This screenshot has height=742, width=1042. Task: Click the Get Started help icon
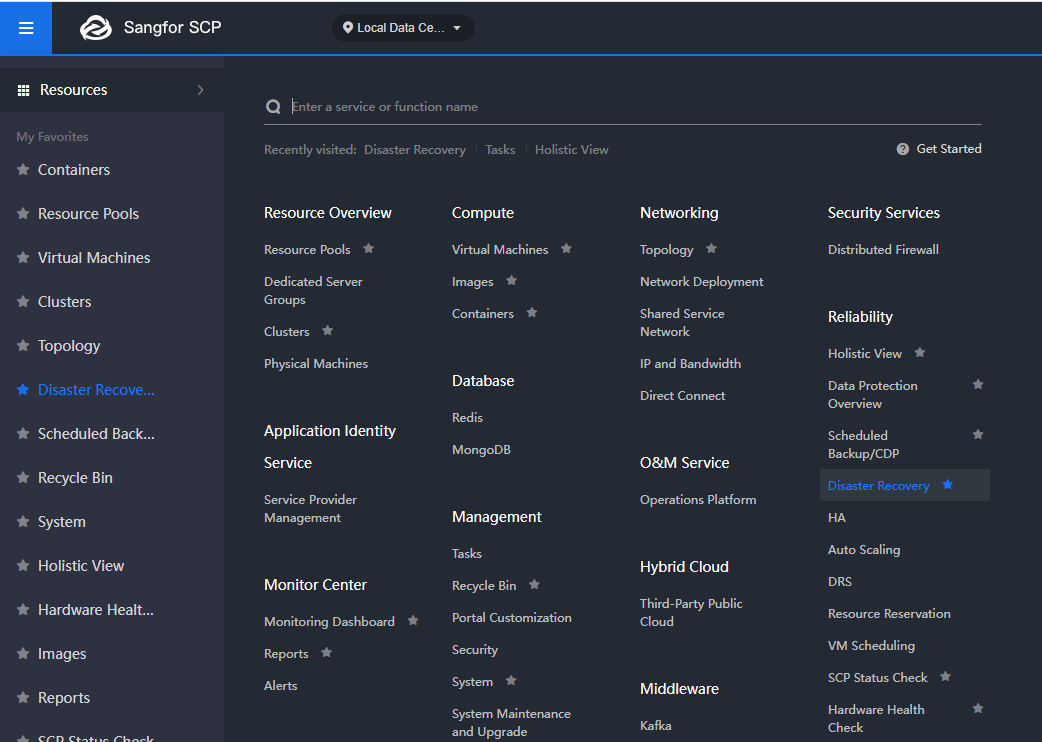click(x=903, y=149)
